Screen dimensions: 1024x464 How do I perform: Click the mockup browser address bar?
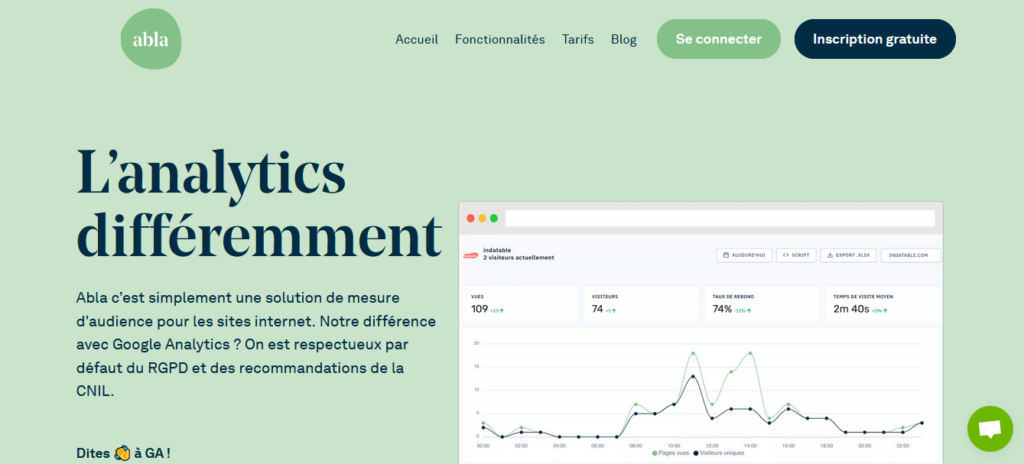pyautogui.click(x=720, y=218)
